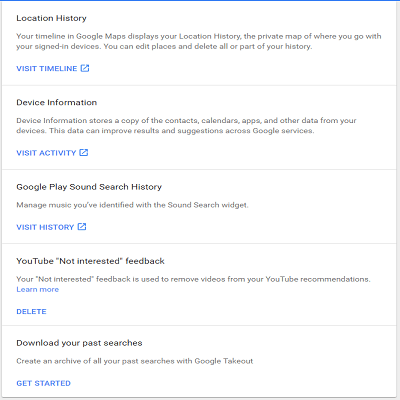Click the blue progress bar at the top of the page
Screen dimensions: 400x400
[x=200, y=1]
